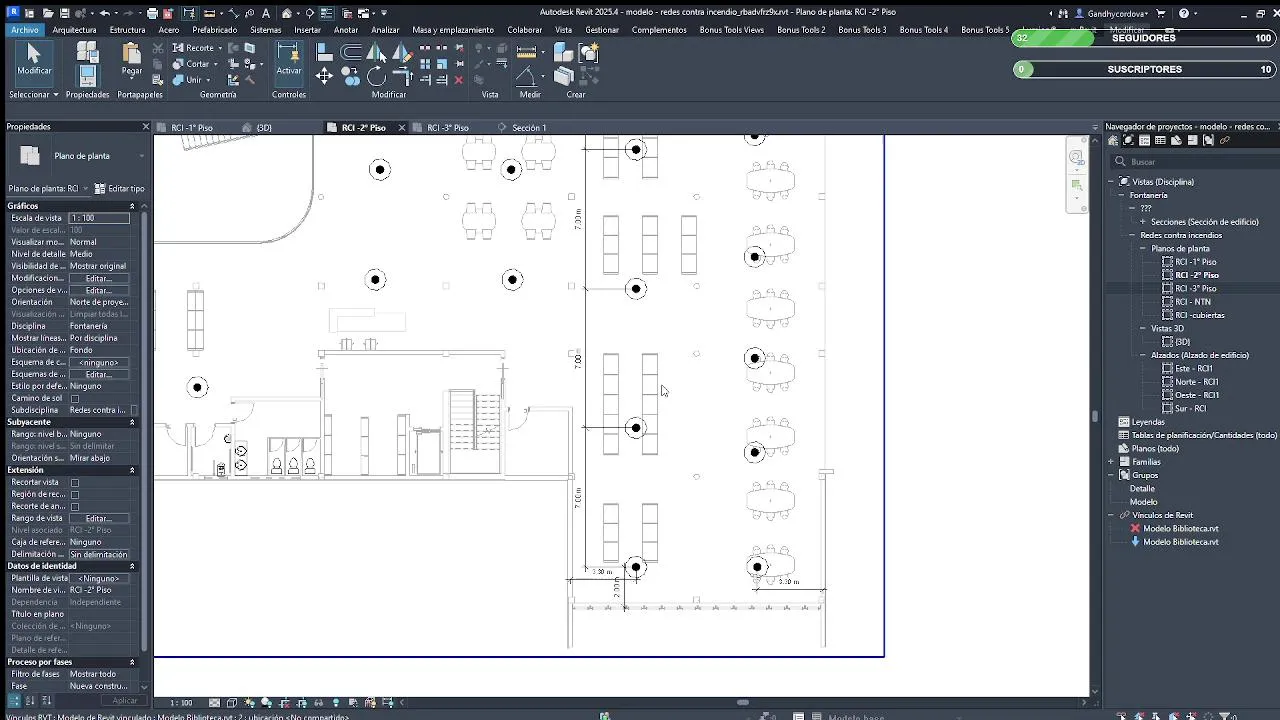Click the Unir geometry tool
1280x720 pixels.
186,80
